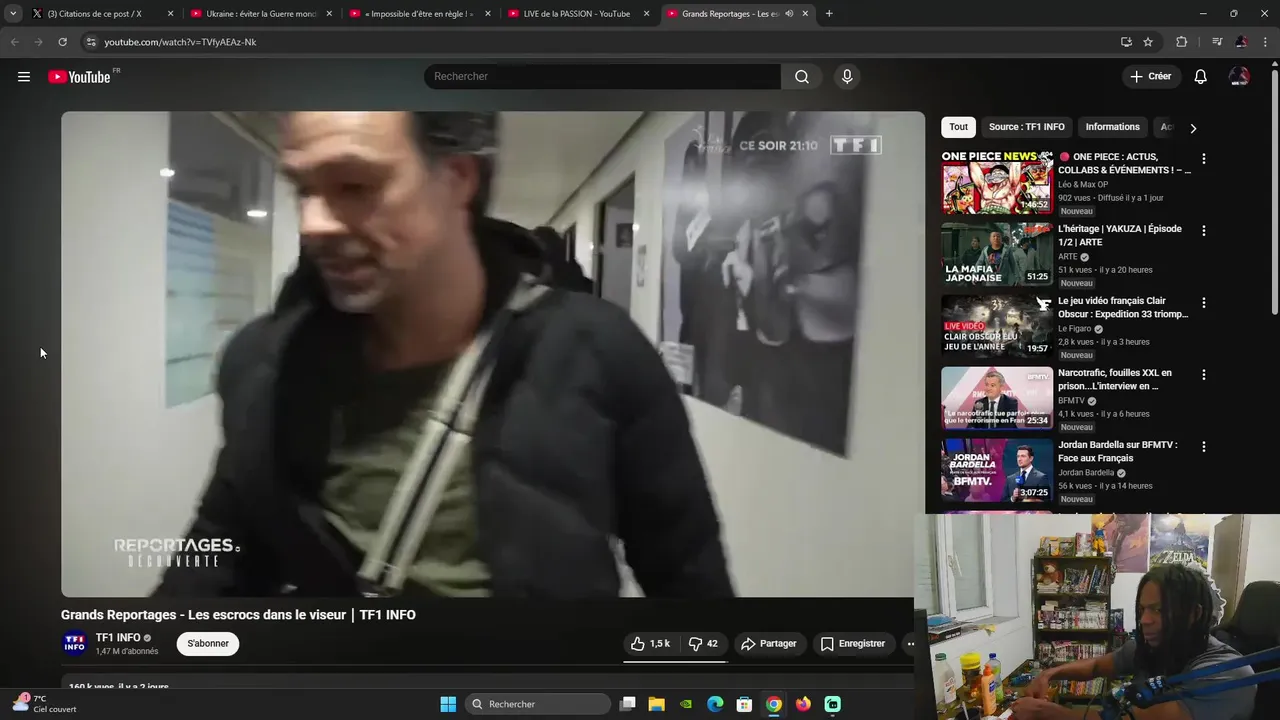The width and height of the screenshot is (1280, 720).
Task: Open Firefox from taskbar
Action: pyautogui.click(x=803, y=704)
